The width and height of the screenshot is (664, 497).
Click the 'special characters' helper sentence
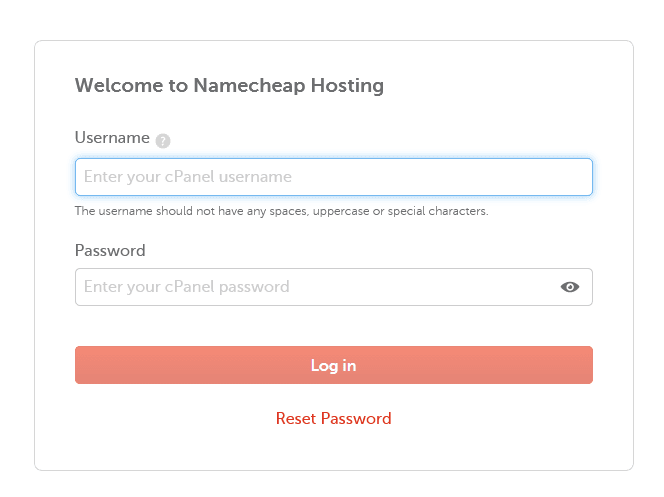click(x=282, y=211)
